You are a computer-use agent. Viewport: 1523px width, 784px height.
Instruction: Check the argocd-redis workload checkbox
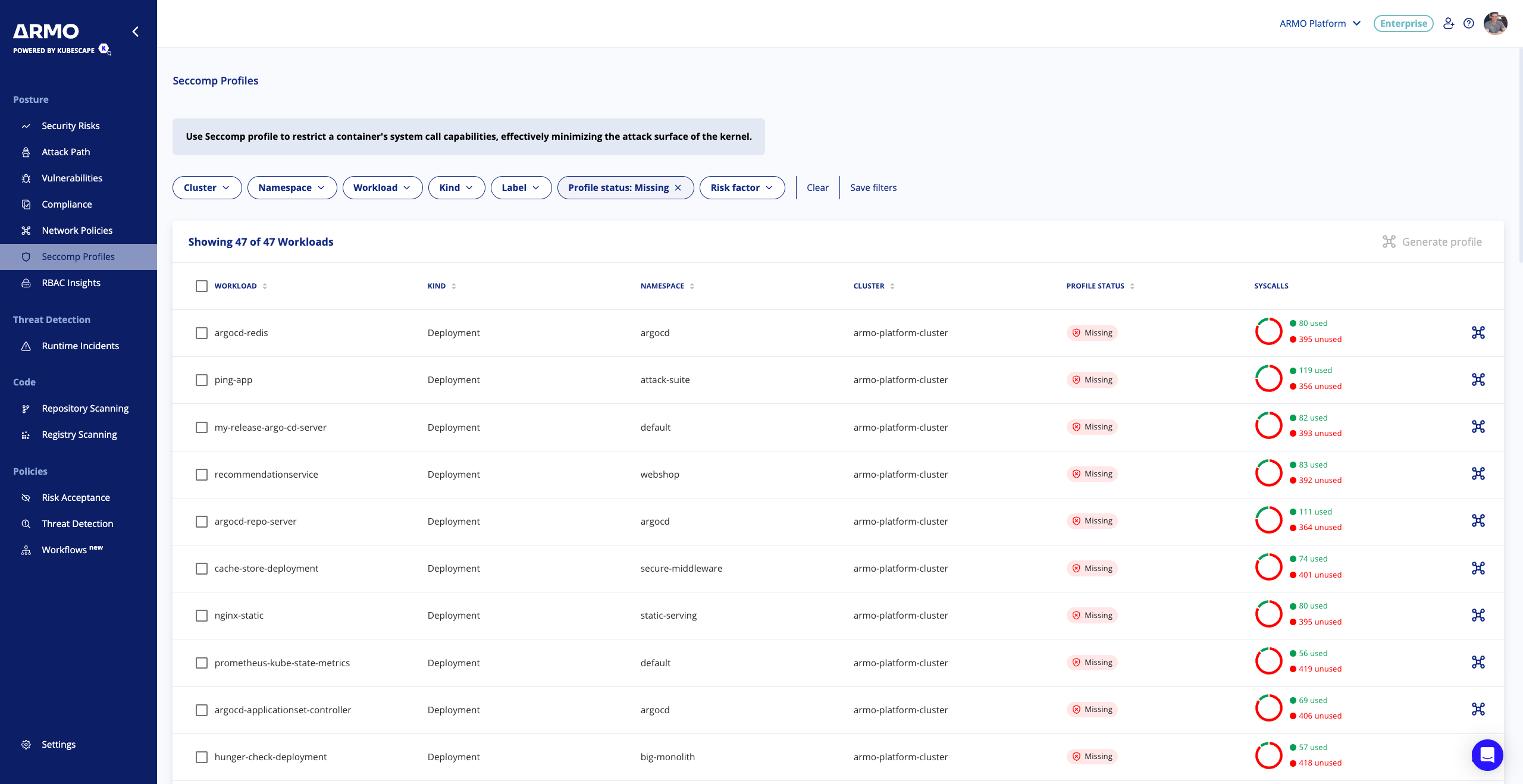202,333
